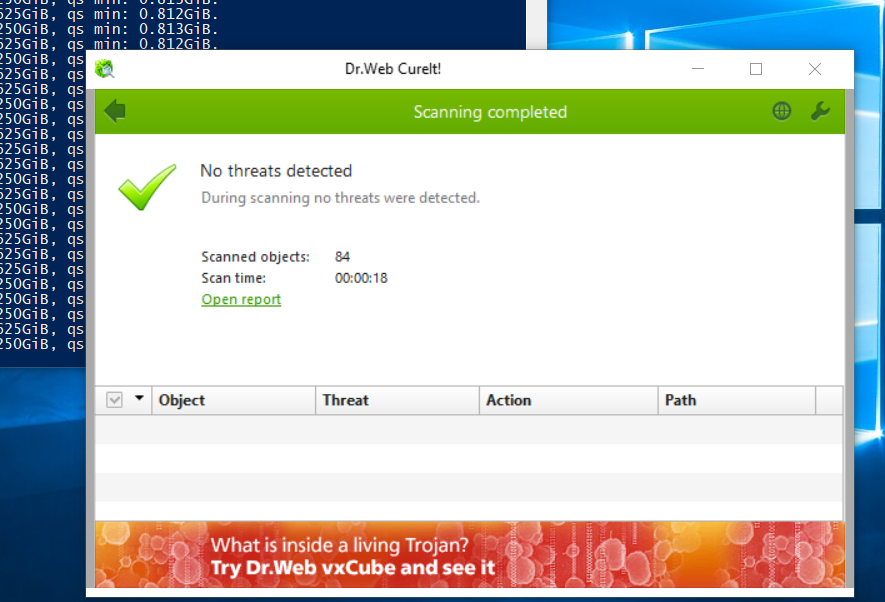The width and height of the screenshot is (885, 602).
Task: Click the 'No threats detected' heading
Action: [276, 171]
